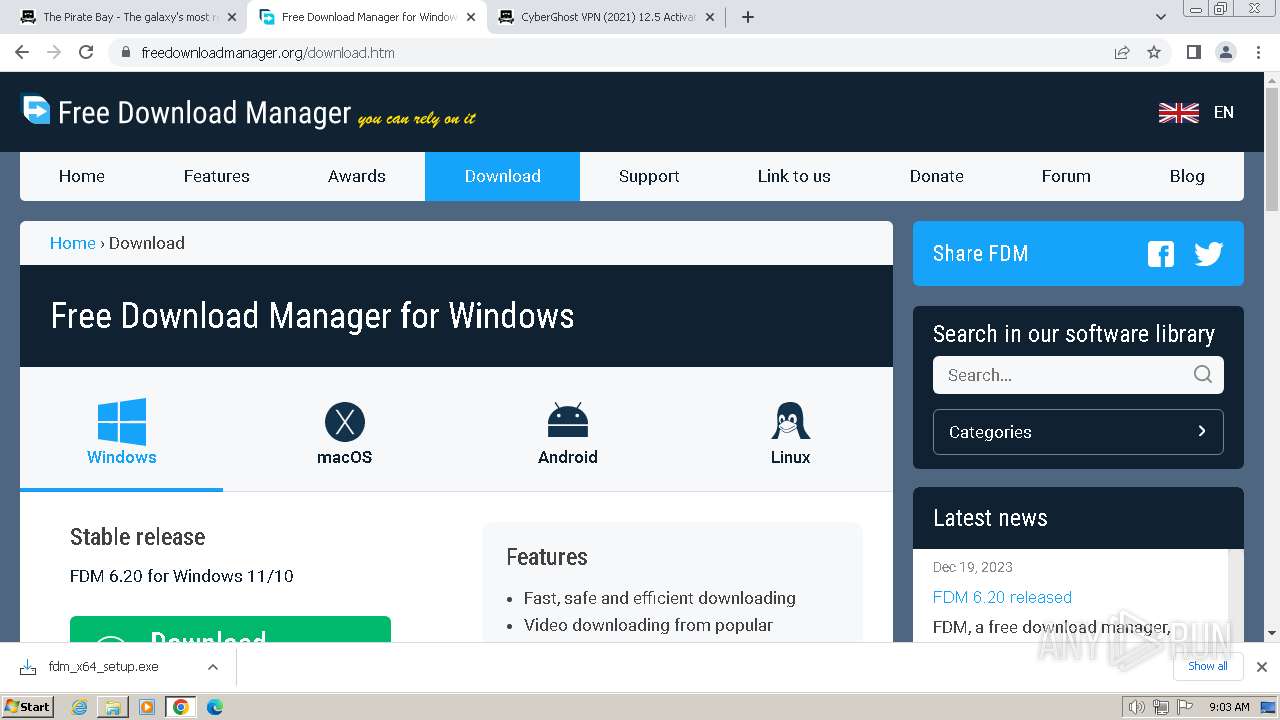Click the search magnifier icon in software library
Screen dimensions: 1280x720
click(1203, 375)
